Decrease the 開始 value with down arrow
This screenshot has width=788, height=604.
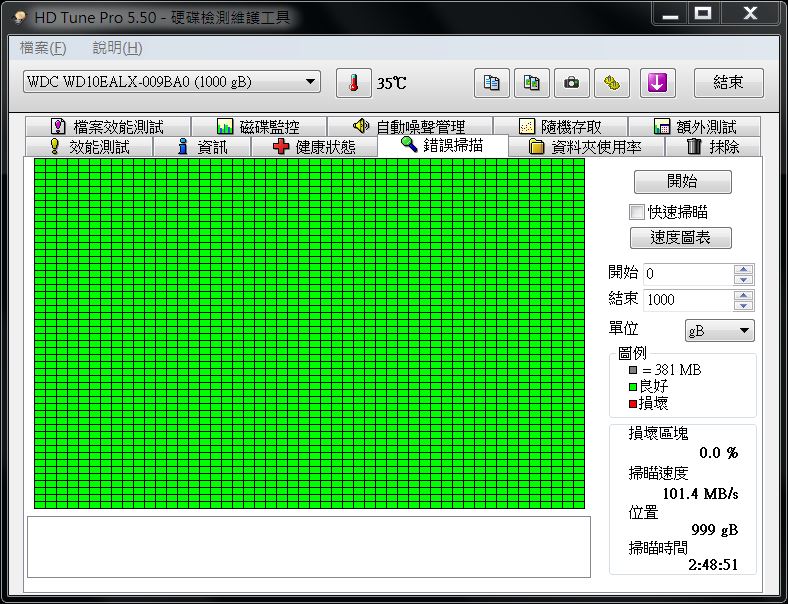click(x=743, y=279)
